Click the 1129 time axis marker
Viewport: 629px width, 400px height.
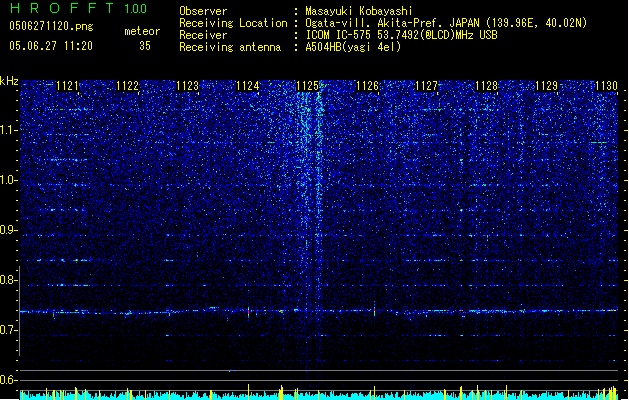(x=546, y=86)
